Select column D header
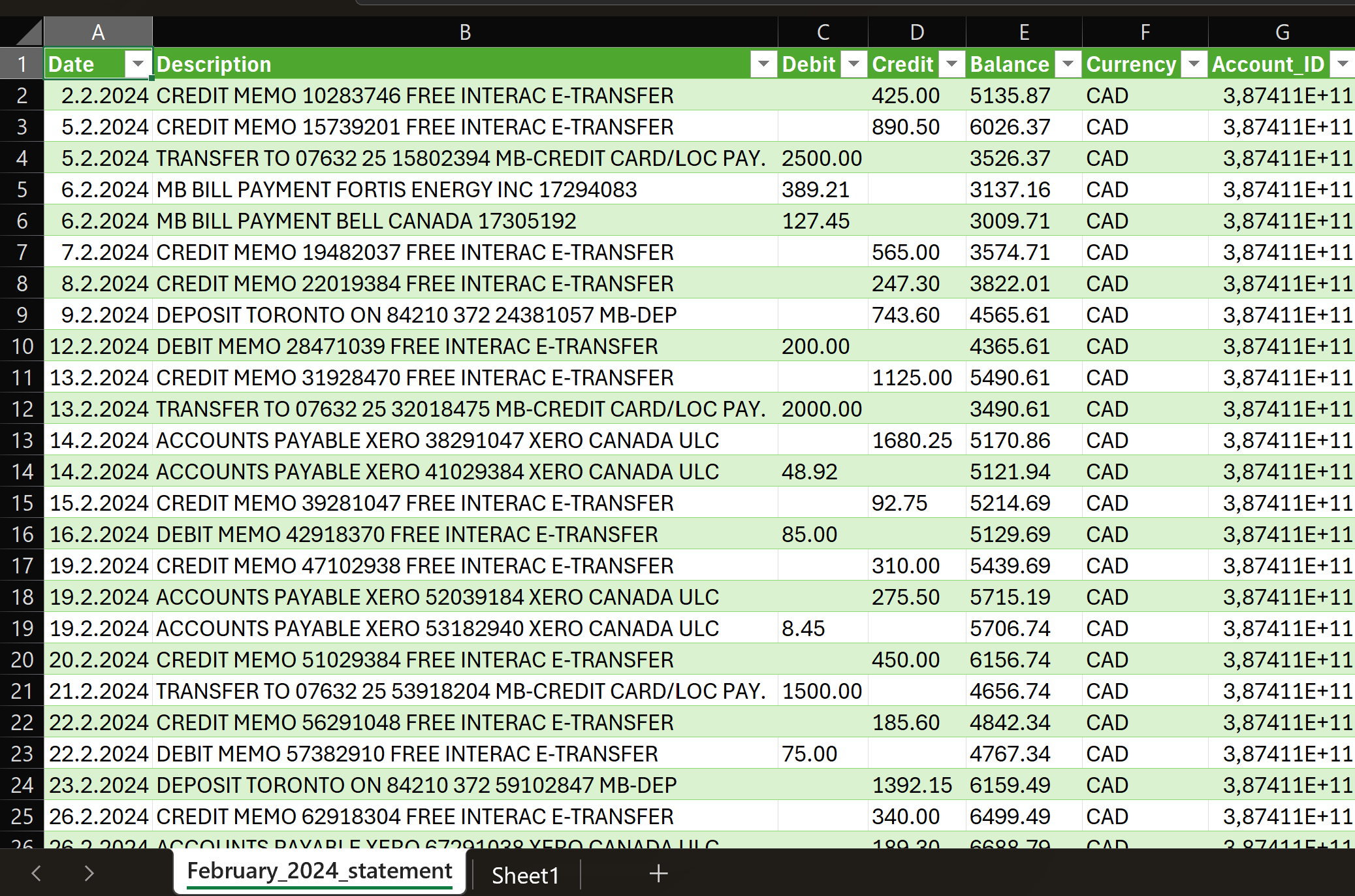This screenshot has width=1355, height=896. tap(917, 32)
